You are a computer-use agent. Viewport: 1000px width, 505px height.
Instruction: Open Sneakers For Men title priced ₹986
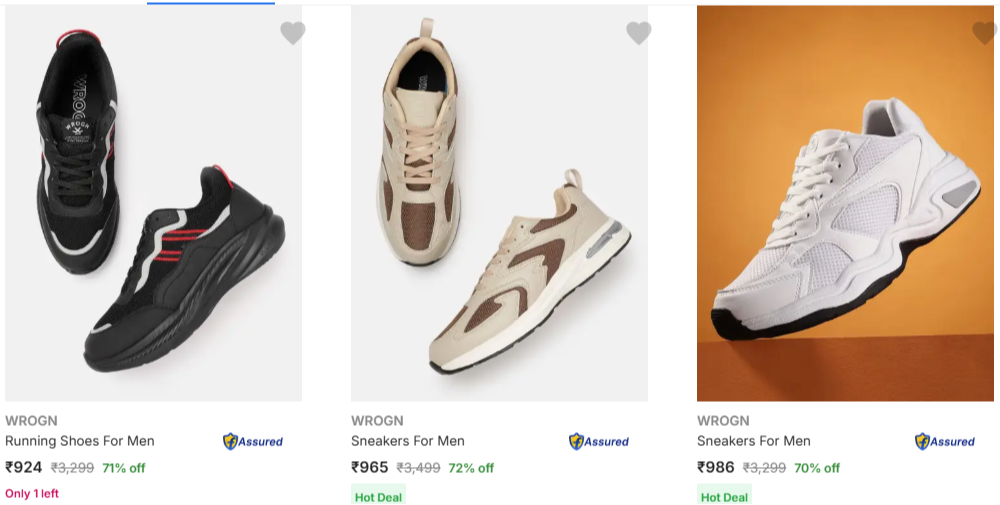pyautogui.click(x=754, y=441)
